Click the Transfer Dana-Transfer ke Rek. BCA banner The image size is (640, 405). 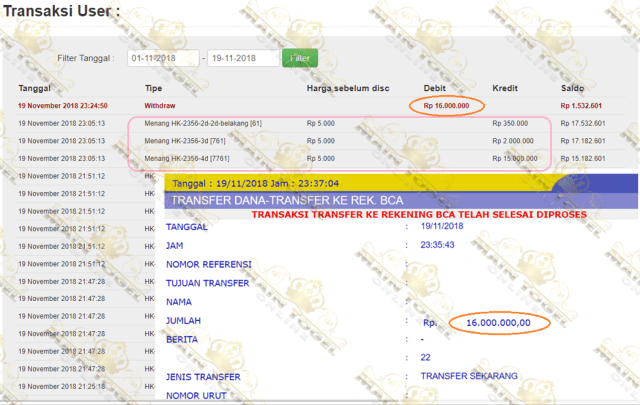[x=401, y=200]
